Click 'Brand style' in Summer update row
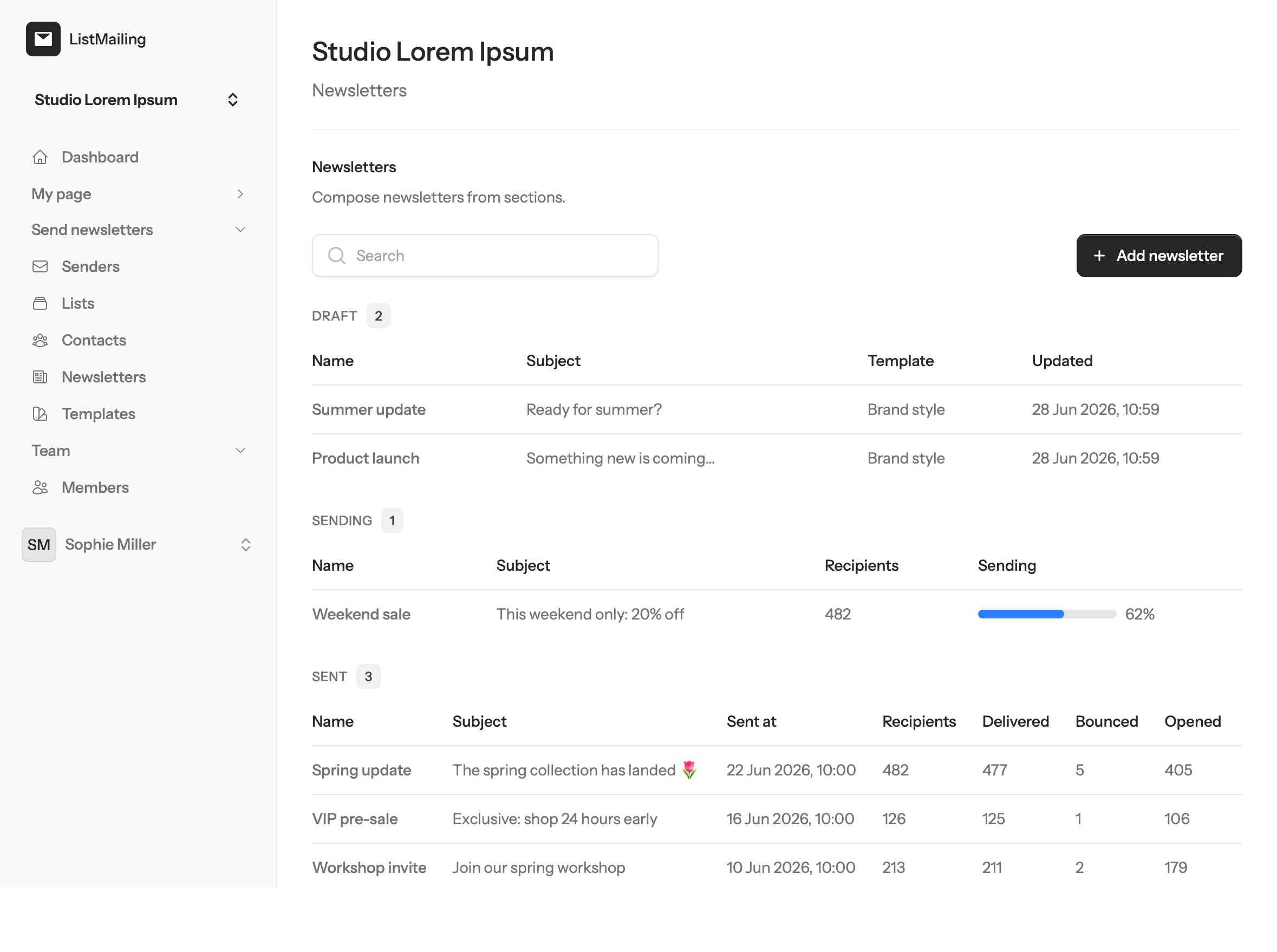 (x=906, y=410)
